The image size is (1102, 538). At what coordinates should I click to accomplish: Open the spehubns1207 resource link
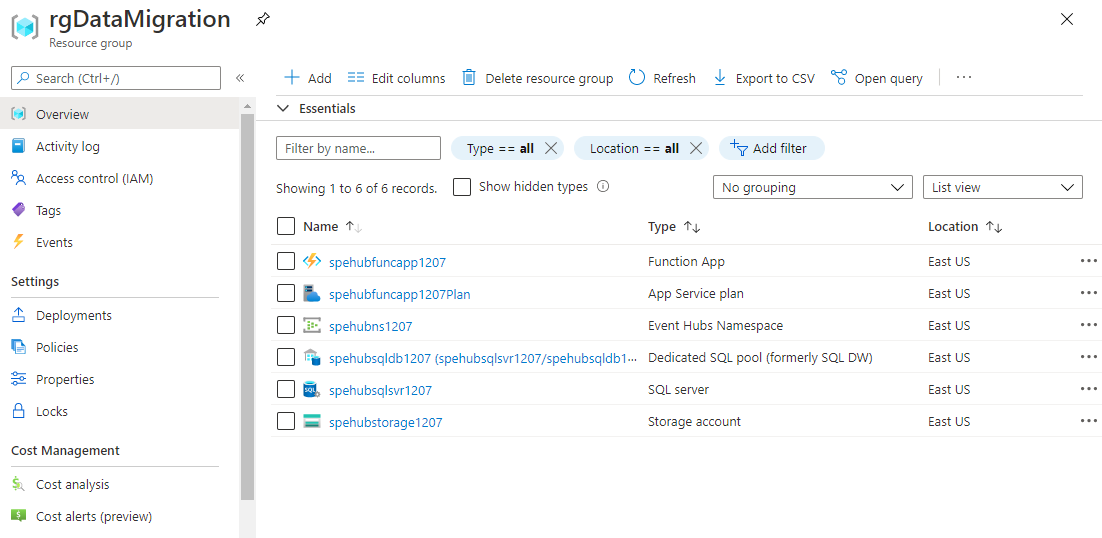(x=370, y=326)
